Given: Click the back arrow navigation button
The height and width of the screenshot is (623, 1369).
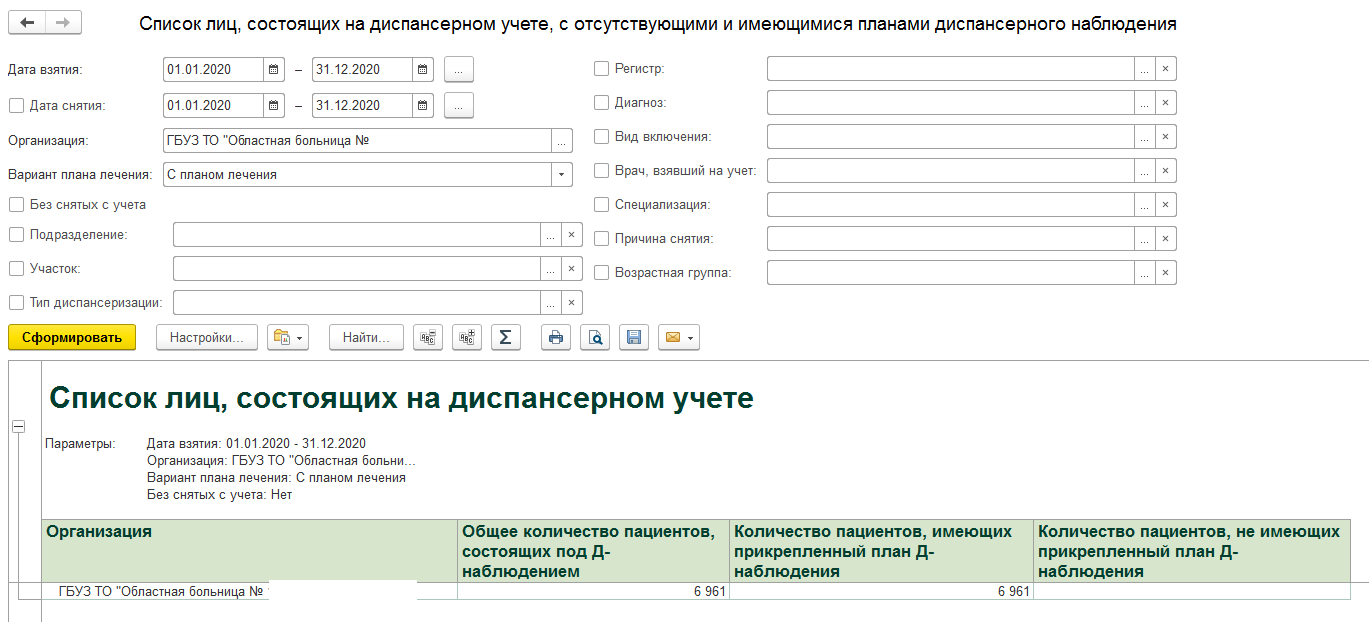Looking at the screenshot, I should click(27, 23).
